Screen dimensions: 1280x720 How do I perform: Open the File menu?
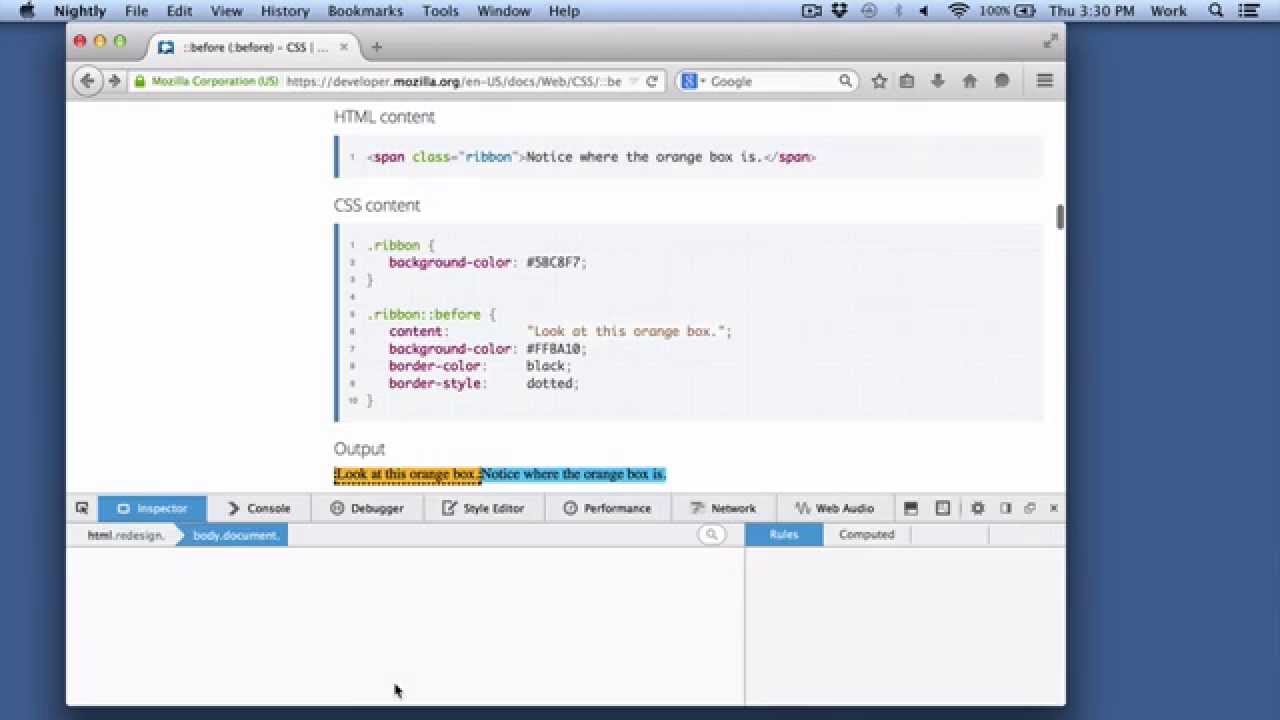137,11
